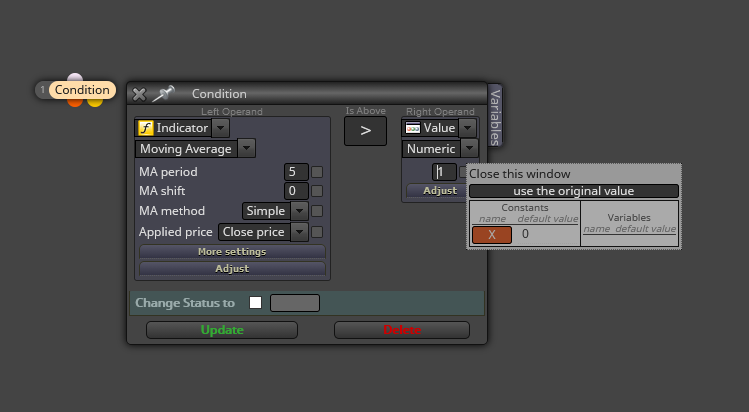Enable the Change Status to checkbox

click(256, 303)
